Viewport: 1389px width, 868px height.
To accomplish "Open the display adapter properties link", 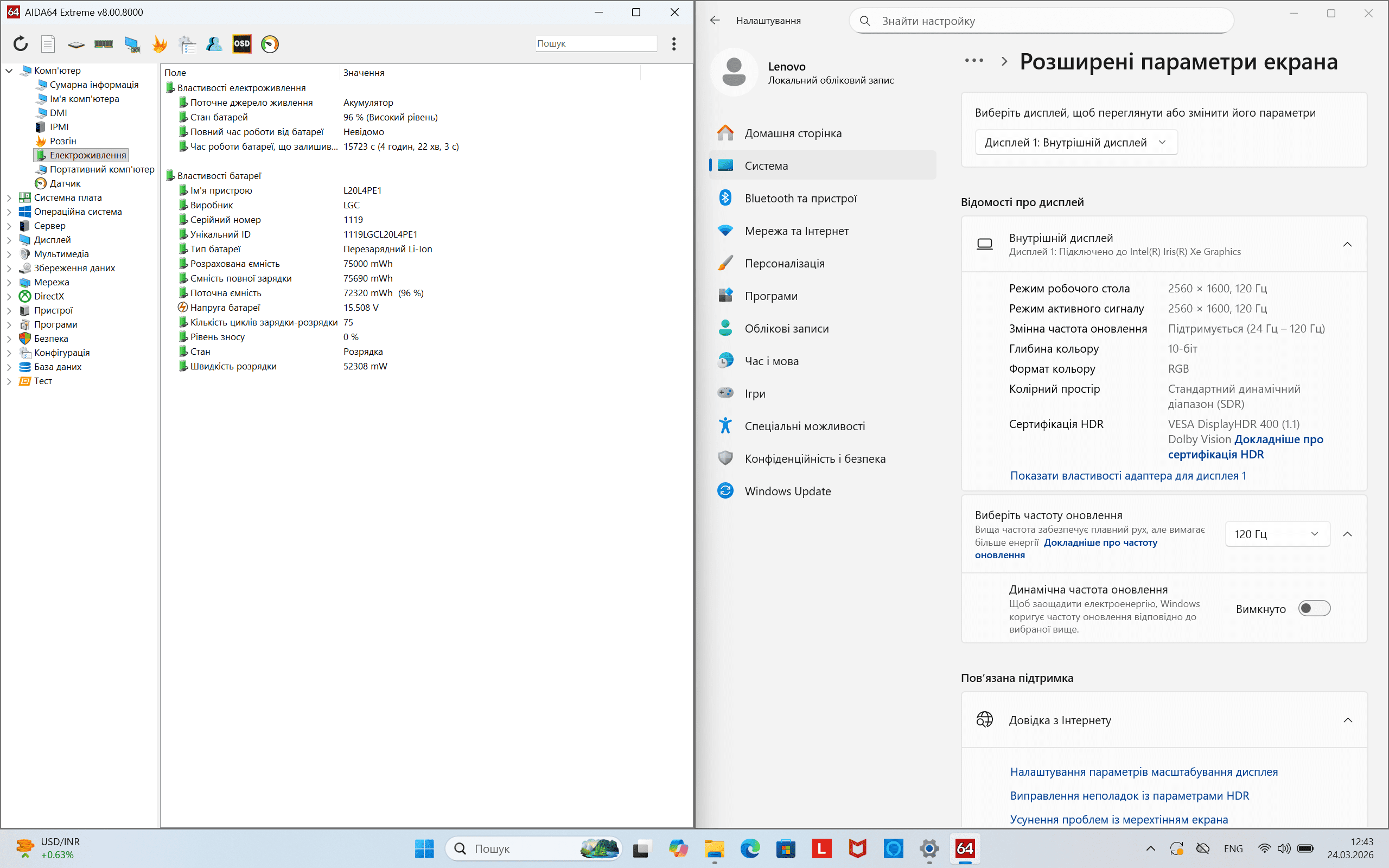I will (1128, 476).
